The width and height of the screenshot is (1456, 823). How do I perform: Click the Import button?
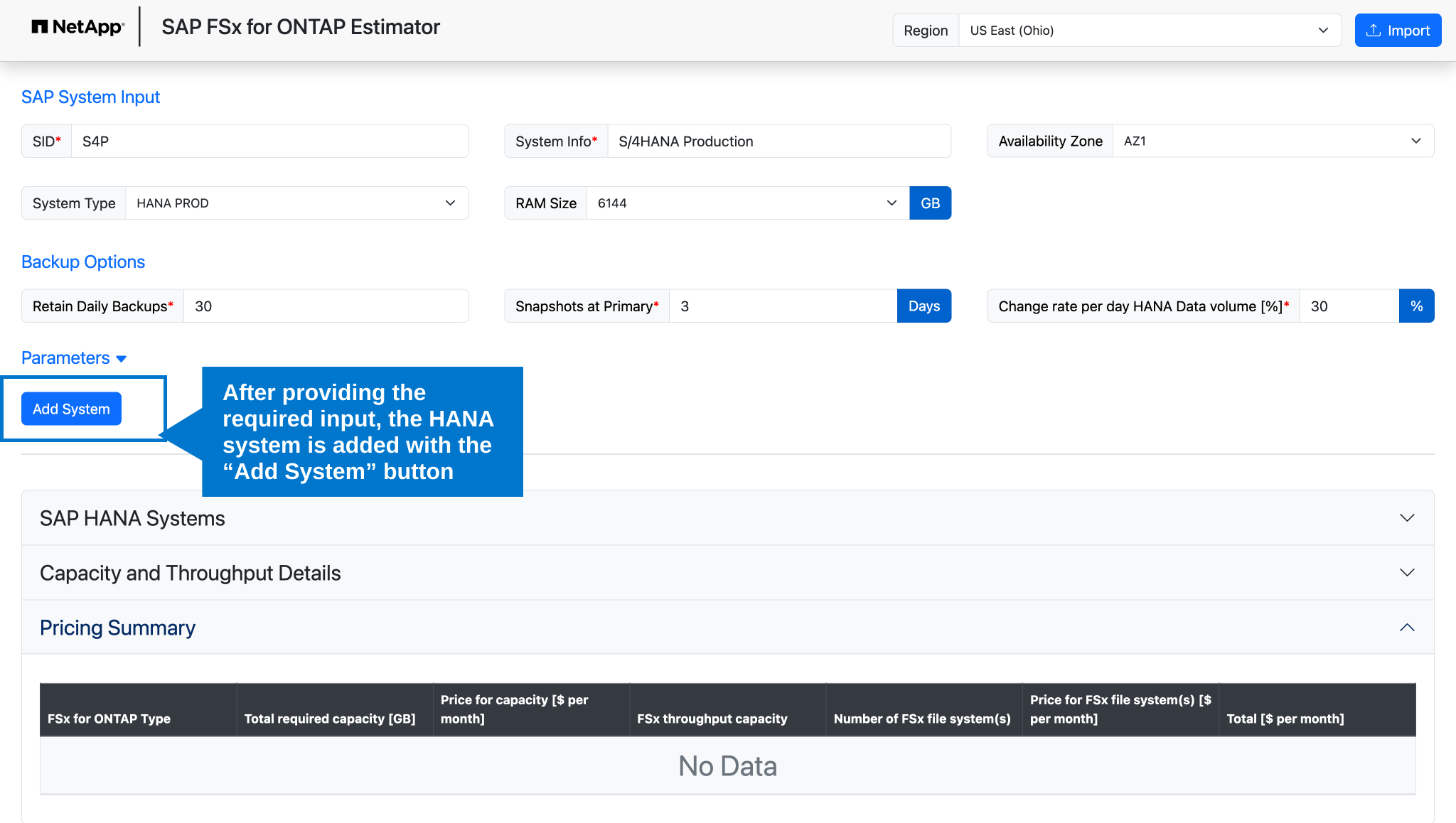coord(1398,30)
